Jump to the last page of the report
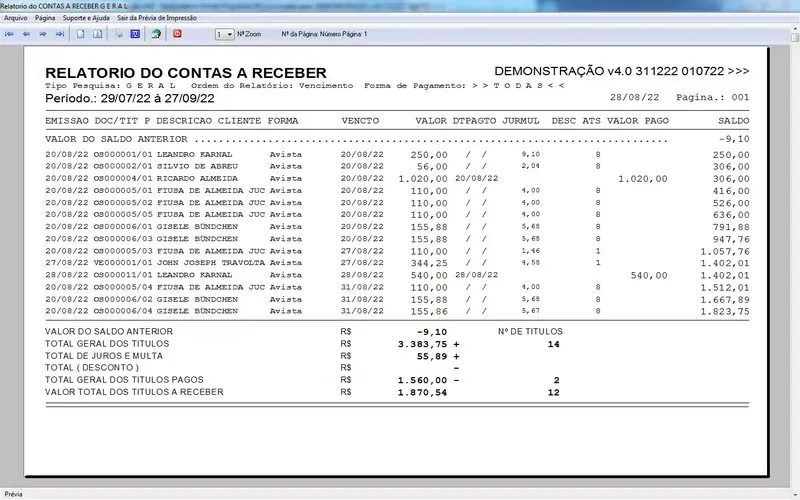 coord(60,34)
